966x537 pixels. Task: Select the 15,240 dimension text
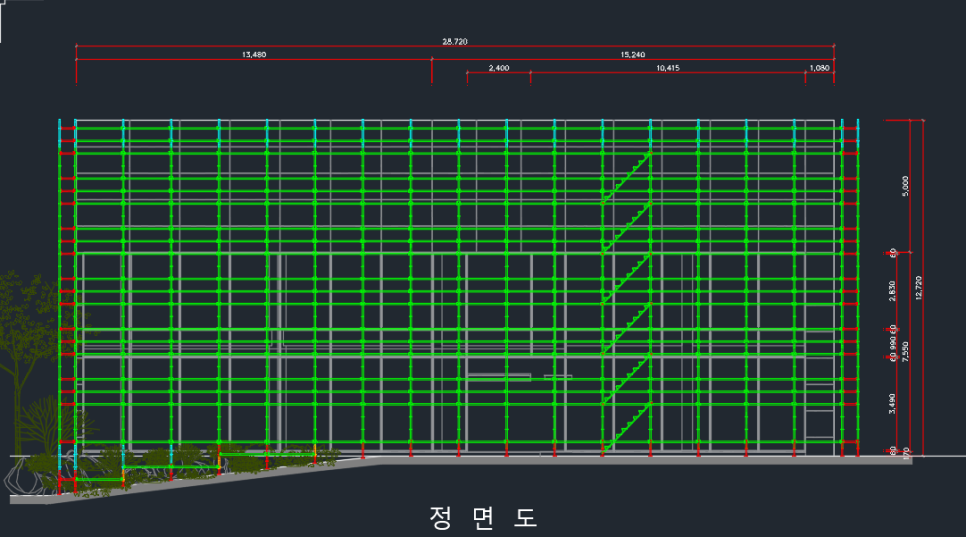point(633,55)
